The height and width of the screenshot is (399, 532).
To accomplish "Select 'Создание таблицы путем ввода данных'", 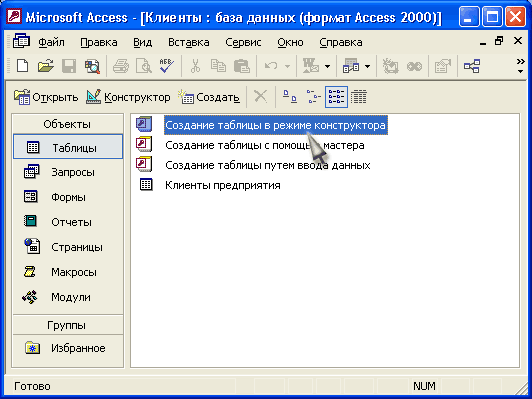I will pyautogui.click(x=267, y=165).
